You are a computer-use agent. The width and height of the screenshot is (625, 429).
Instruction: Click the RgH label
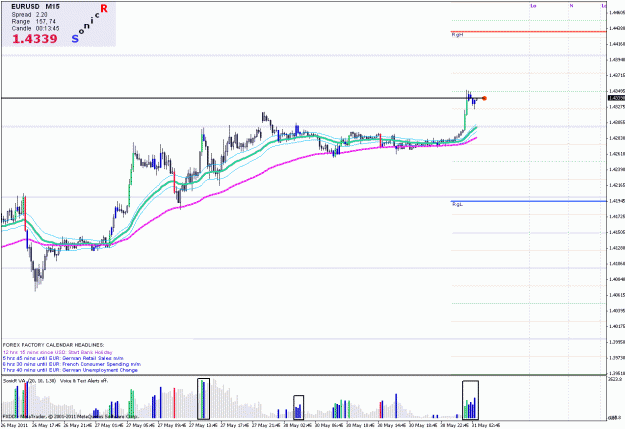click(457, 35)
